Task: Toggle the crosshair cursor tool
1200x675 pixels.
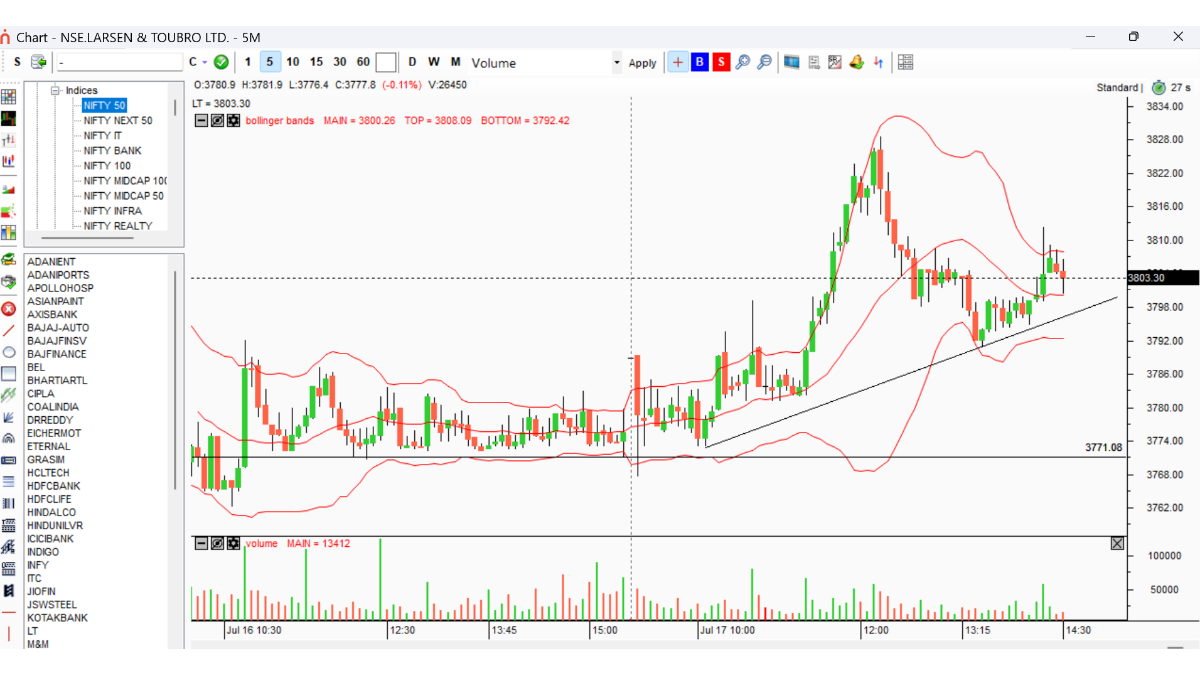Action: click(x=678, y=62)
